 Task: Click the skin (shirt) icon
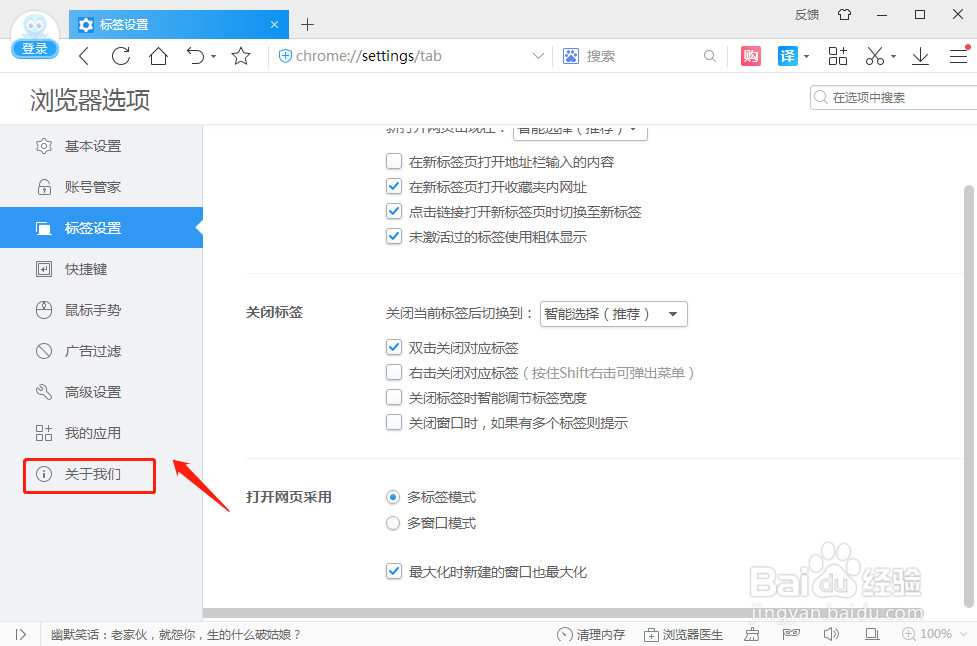[844, 14]
